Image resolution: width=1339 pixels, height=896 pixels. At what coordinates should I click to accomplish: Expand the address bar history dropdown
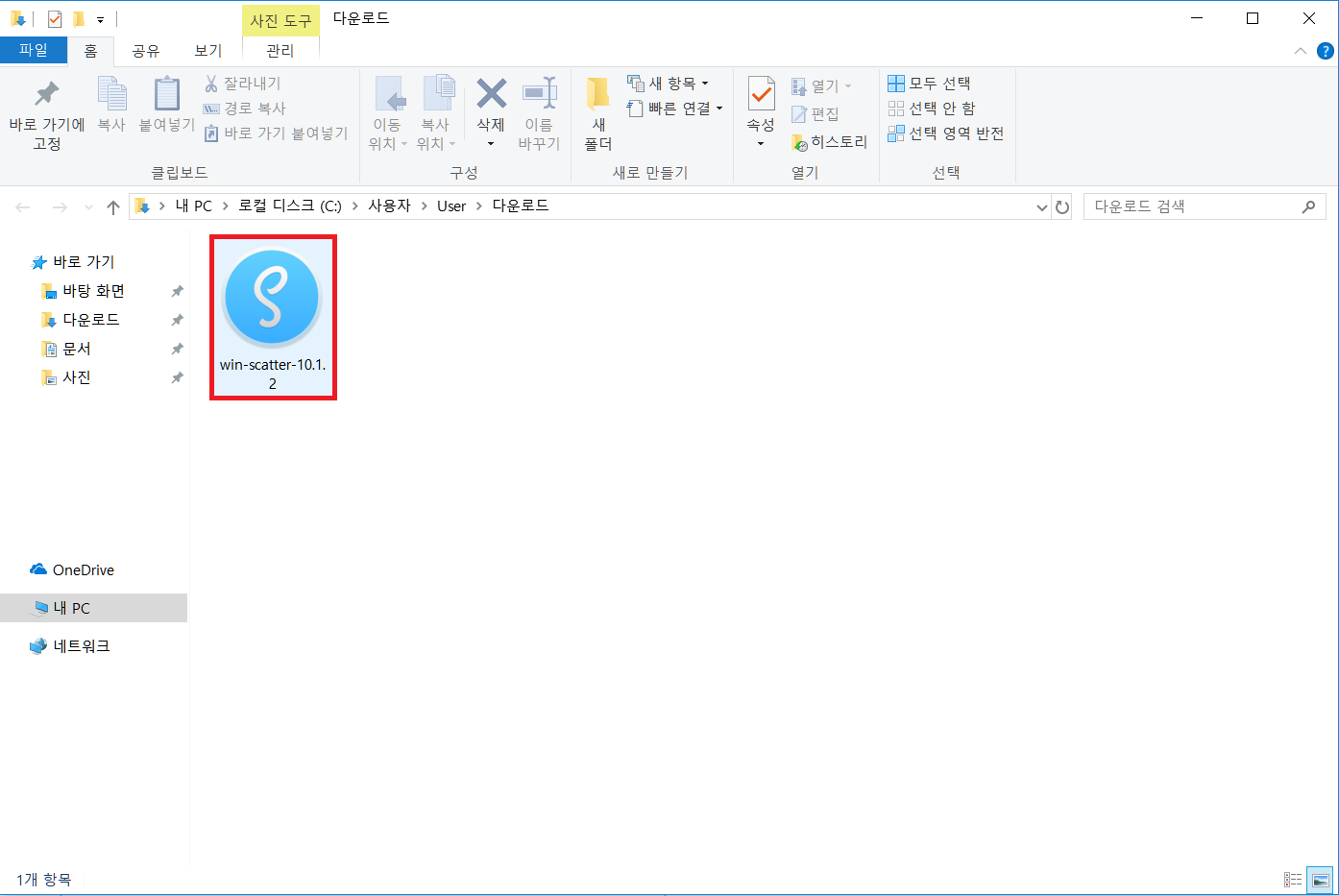(x=1042, y=207)
